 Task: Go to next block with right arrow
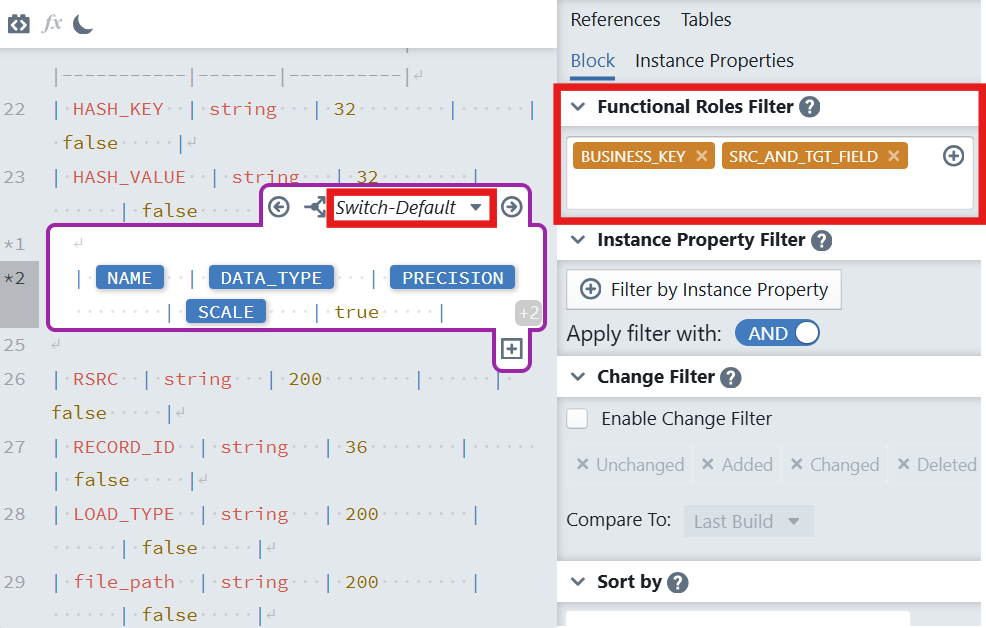click(512, 207)
